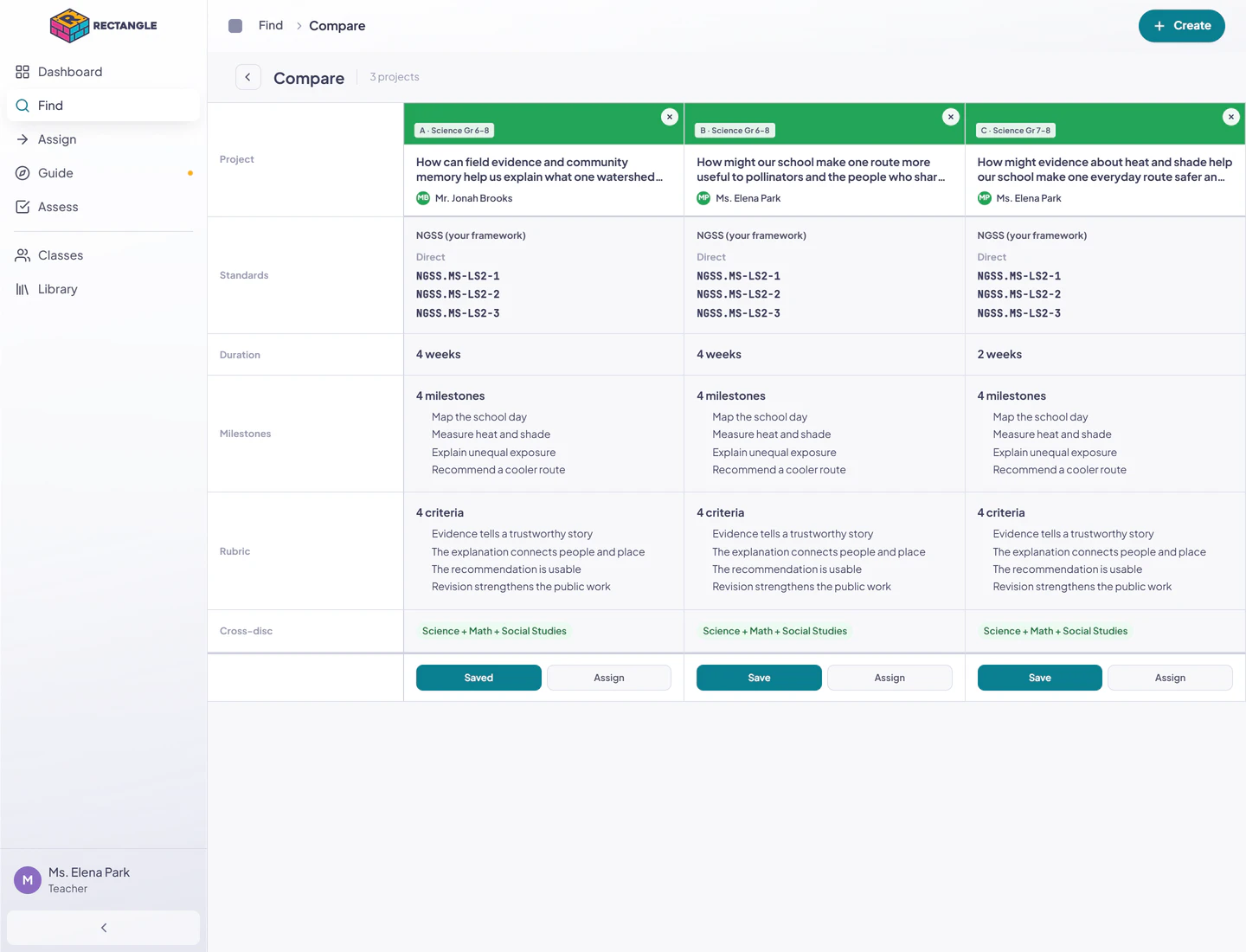The image size is (1246, 952).
Task: Click the Rectangle logo icon
Action: (69, 25)
